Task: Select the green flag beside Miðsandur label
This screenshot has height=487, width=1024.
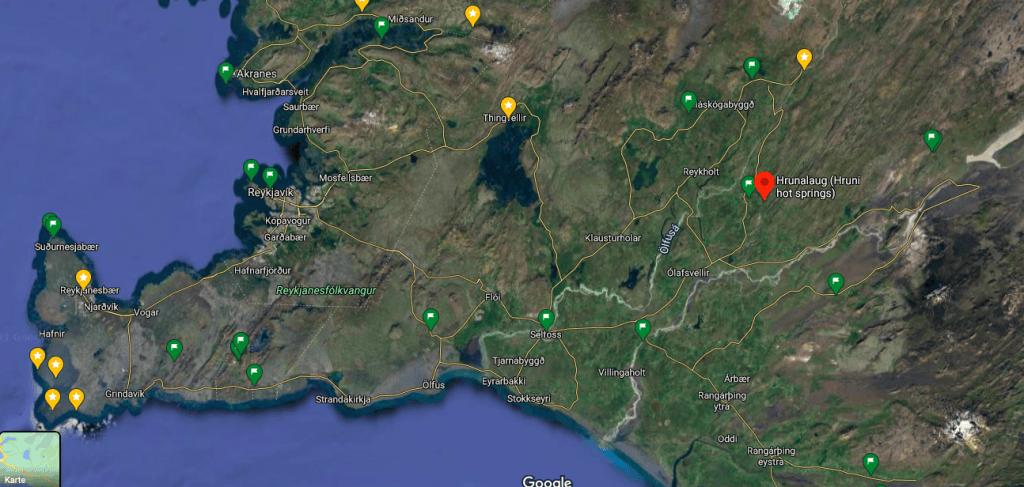Action: (x=382, y=27)
